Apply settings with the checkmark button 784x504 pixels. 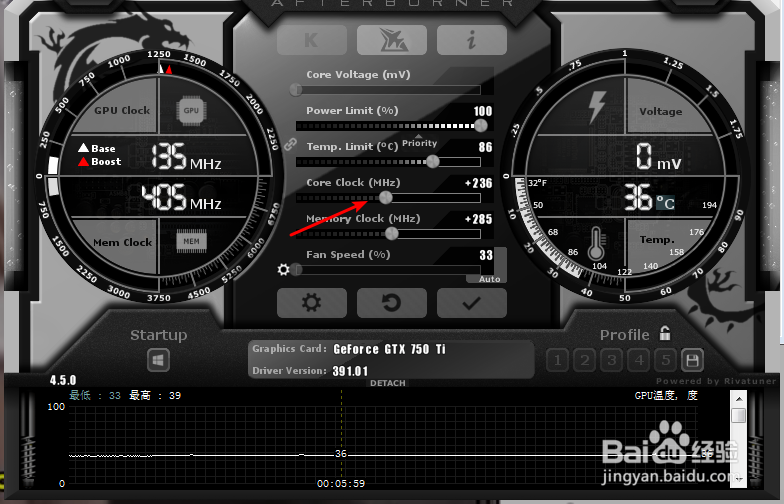(472, 303)
